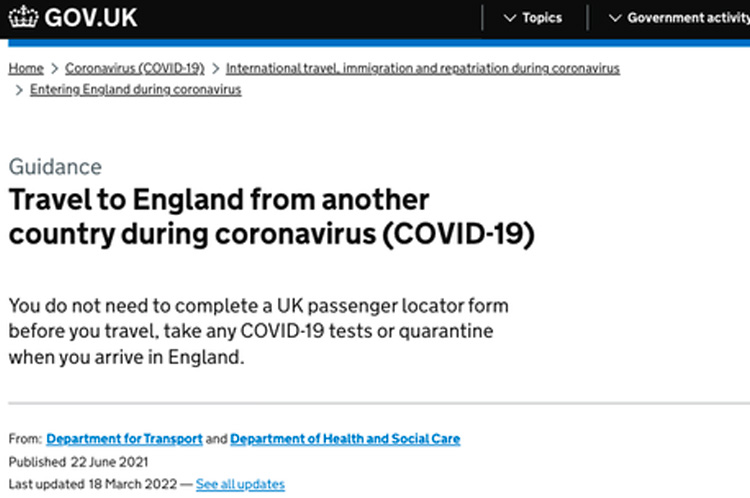
Task: Click chevron before Entering England breadcrumb
Action: click(x=19, y=90)
